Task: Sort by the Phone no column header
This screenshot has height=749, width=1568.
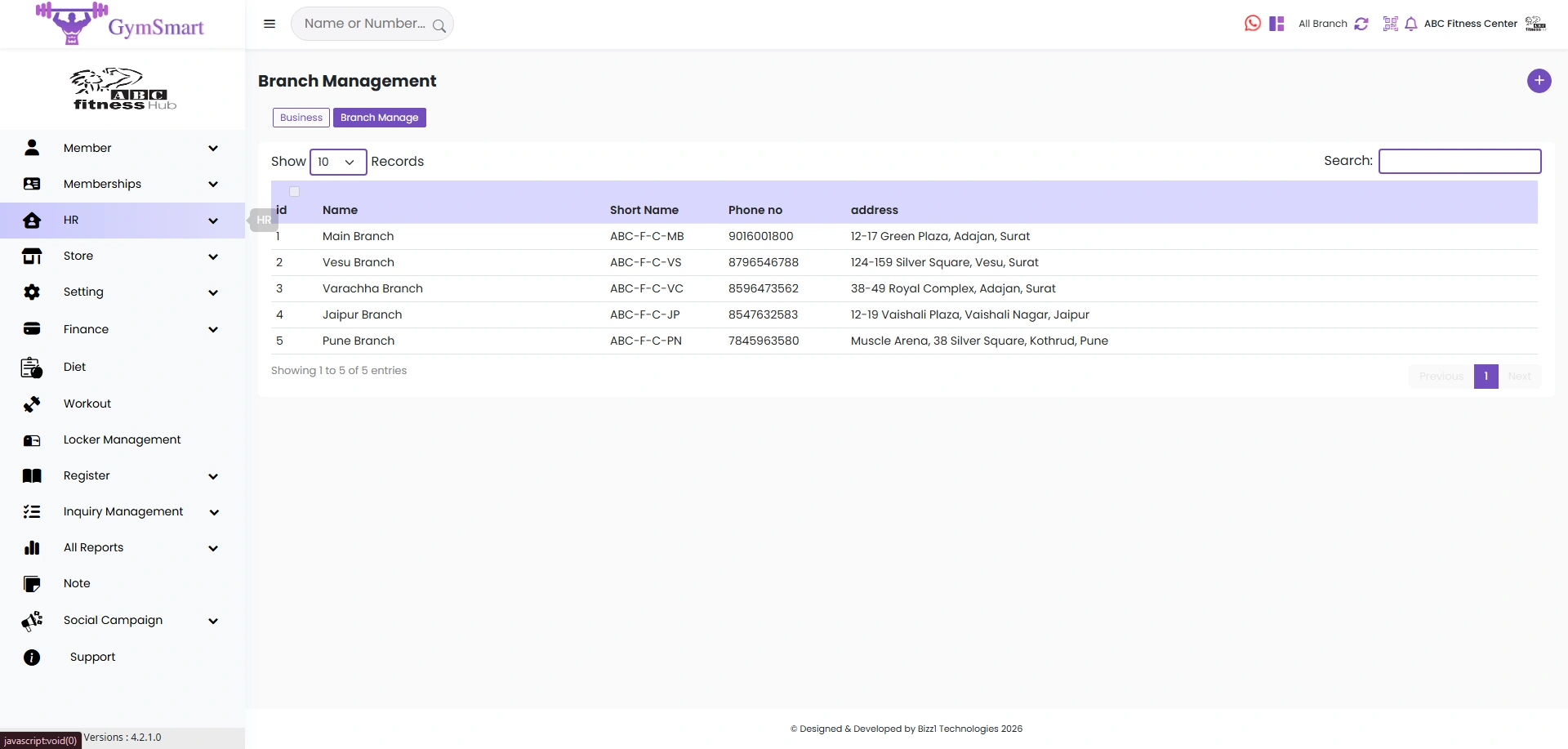Action: tap(755, 210)
